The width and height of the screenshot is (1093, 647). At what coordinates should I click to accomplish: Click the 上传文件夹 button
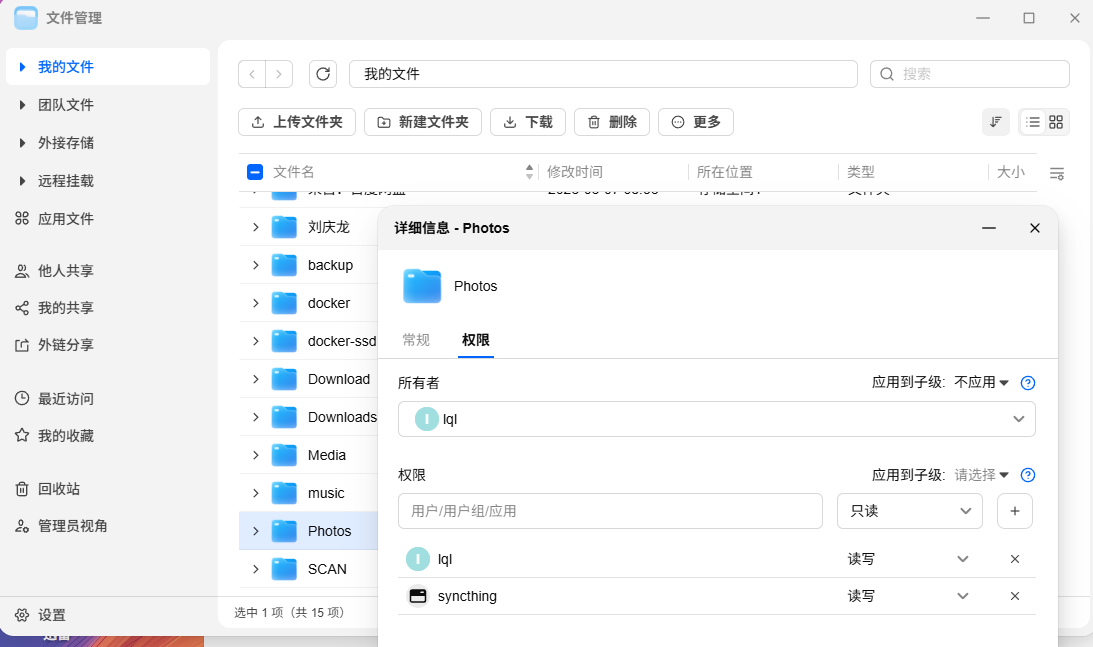pyautogui.click(x=297, y=122)
